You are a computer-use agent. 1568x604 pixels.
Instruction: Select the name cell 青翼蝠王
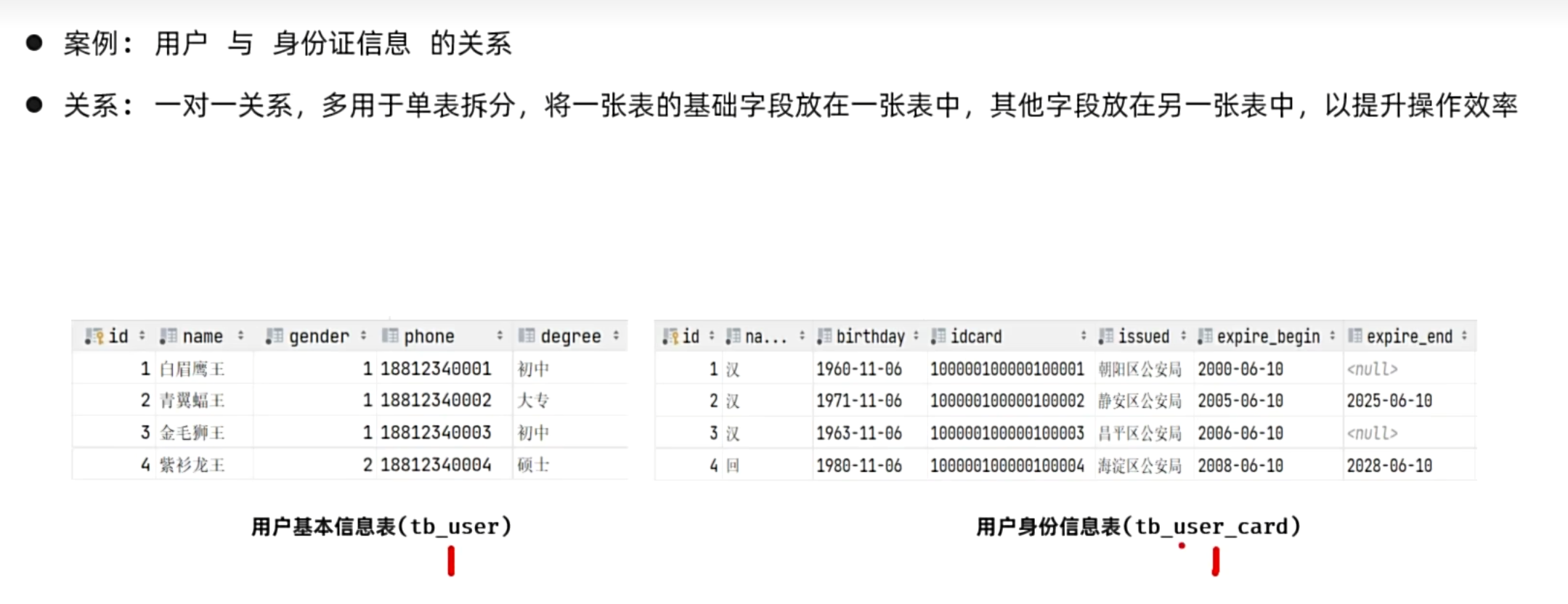(x=192, y=401)
